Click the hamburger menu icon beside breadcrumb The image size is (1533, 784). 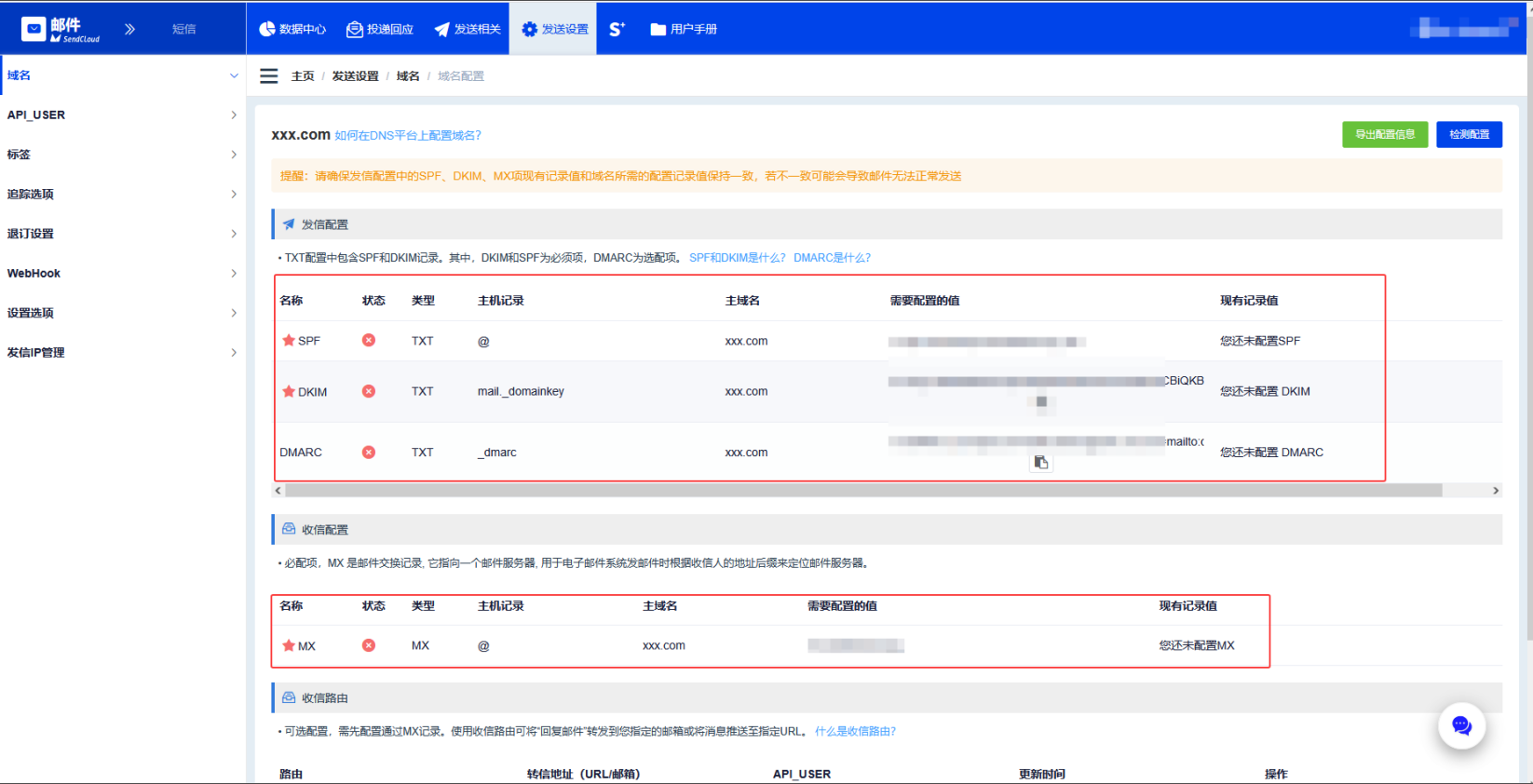coord(269,76)
